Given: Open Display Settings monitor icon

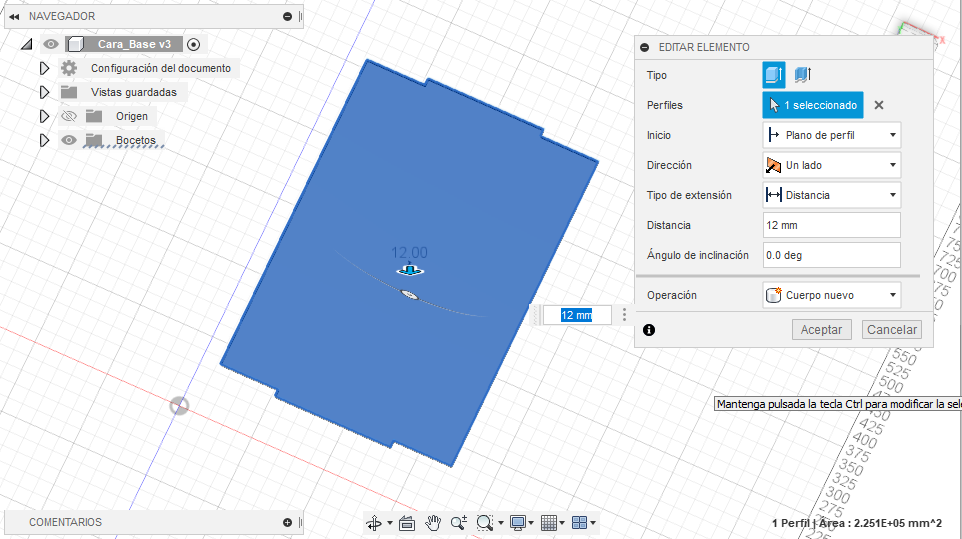Looking at the screenshot, I should [x=518, y=523].
